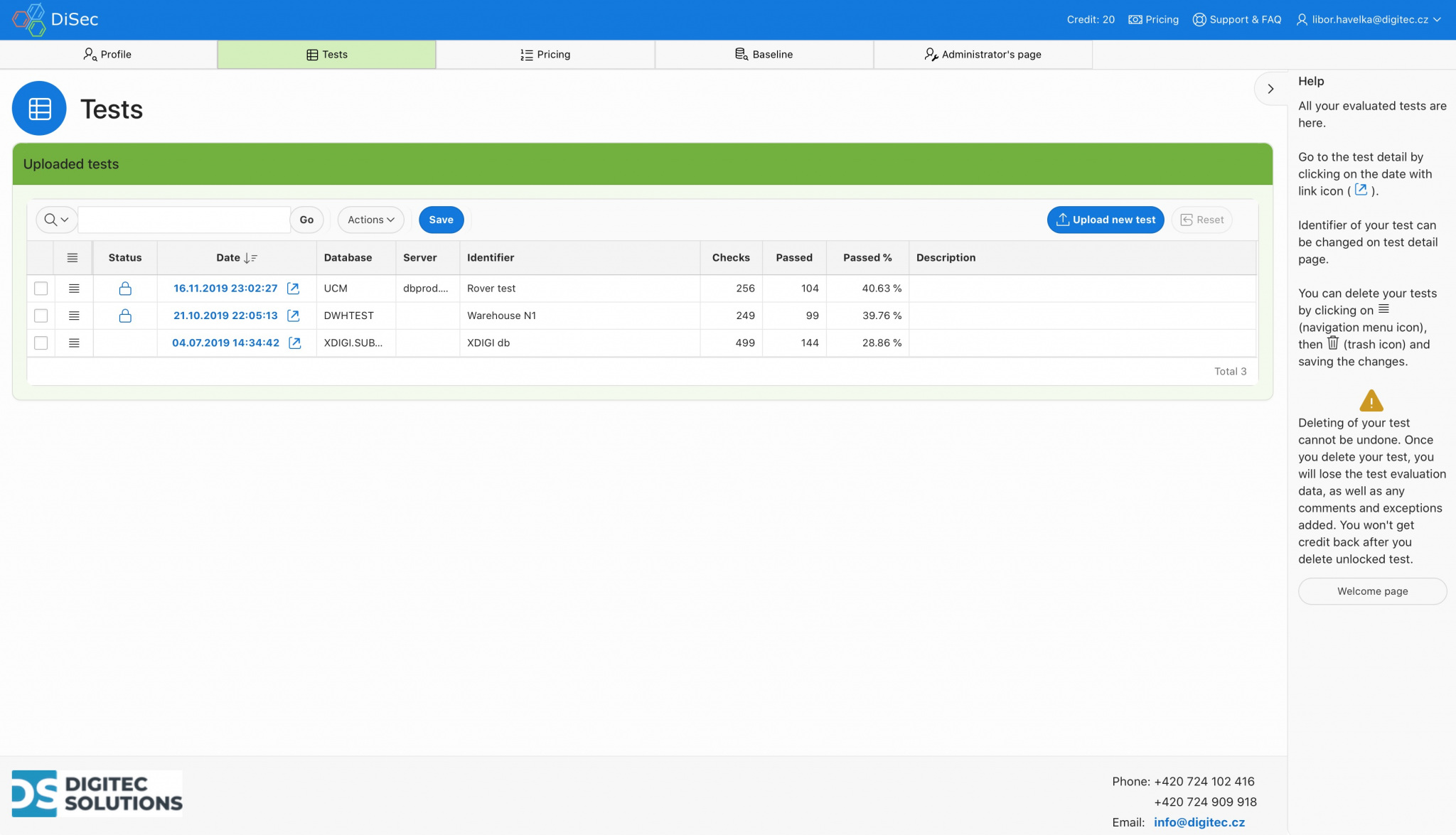Collapse the Help side panel
The width and height of the screenshot is (1456, 835).
[x=1270, y=89]
